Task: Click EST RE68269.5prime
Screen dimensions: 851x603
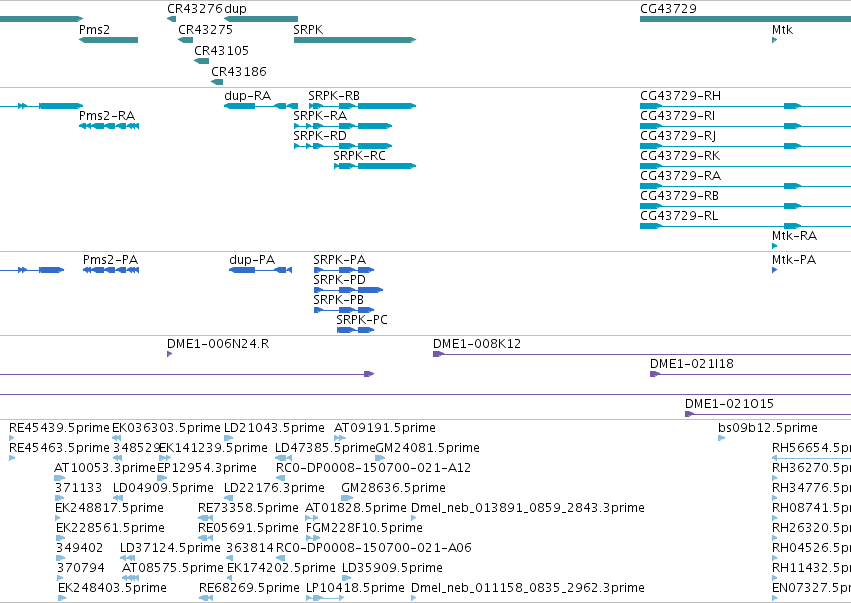Action: (x=206, y=598)
